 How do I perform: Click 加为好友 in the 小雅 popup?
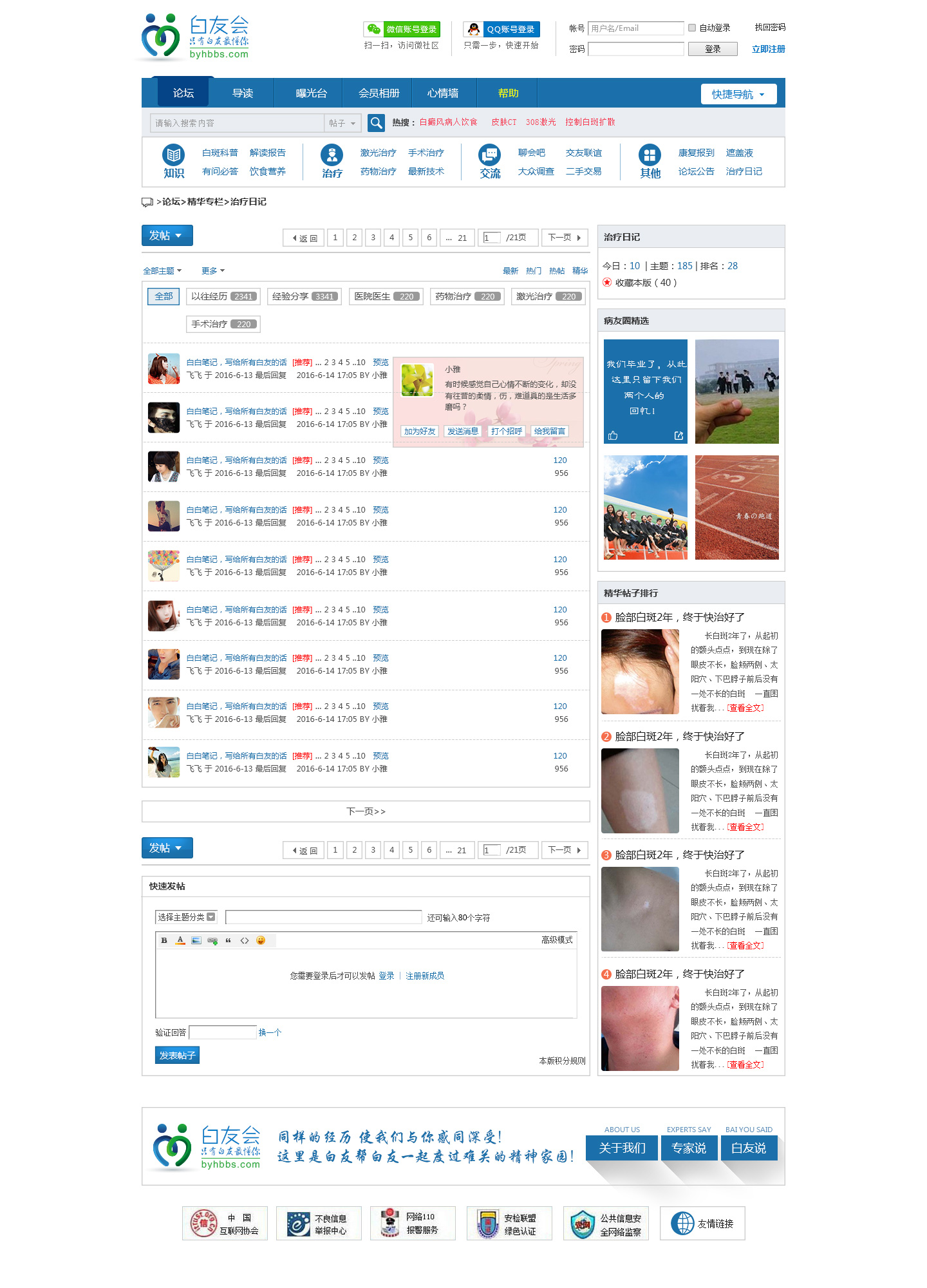pos(420,431)
